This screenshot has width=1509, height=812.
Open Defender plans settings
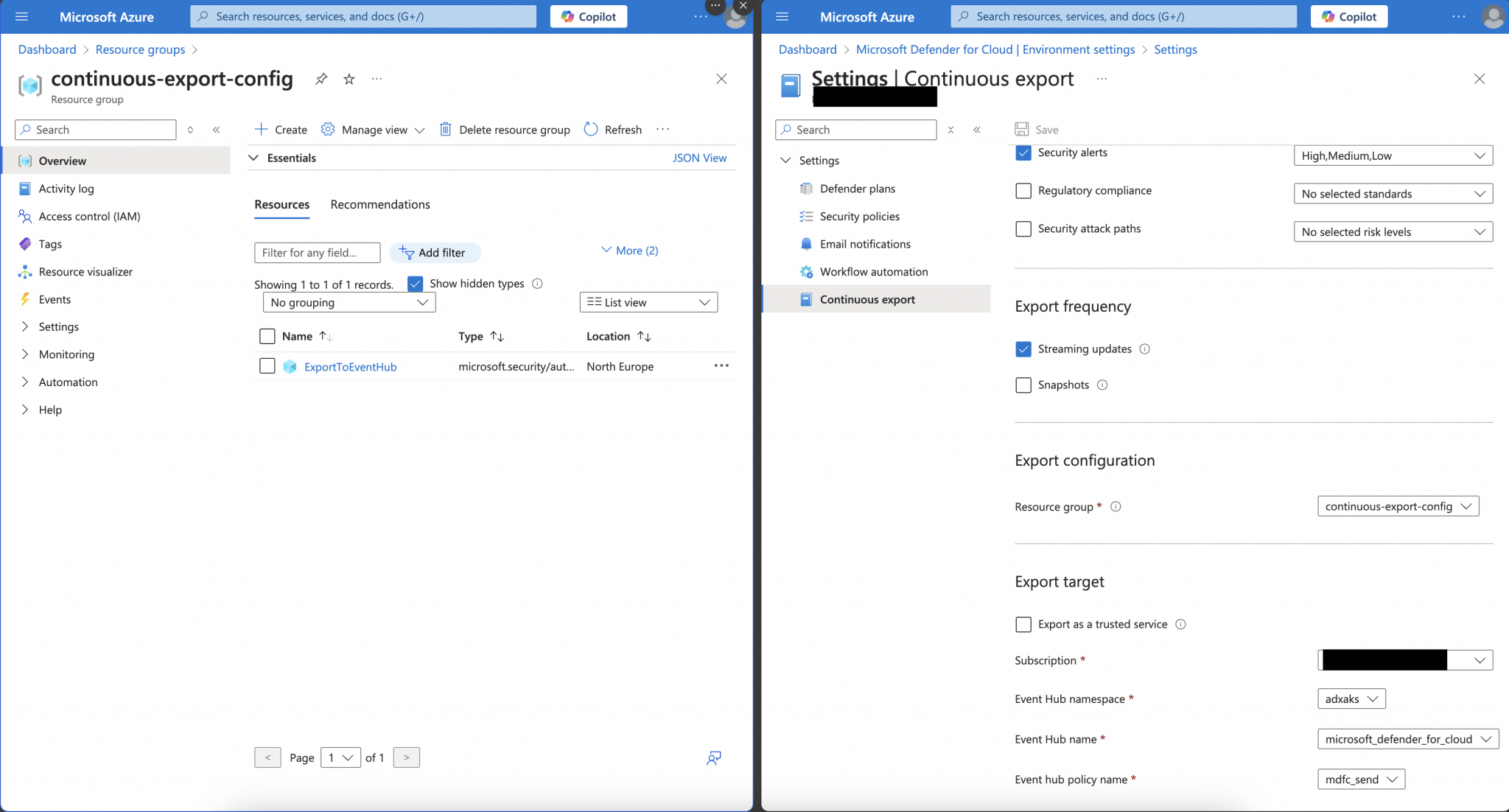click(858, 188)
